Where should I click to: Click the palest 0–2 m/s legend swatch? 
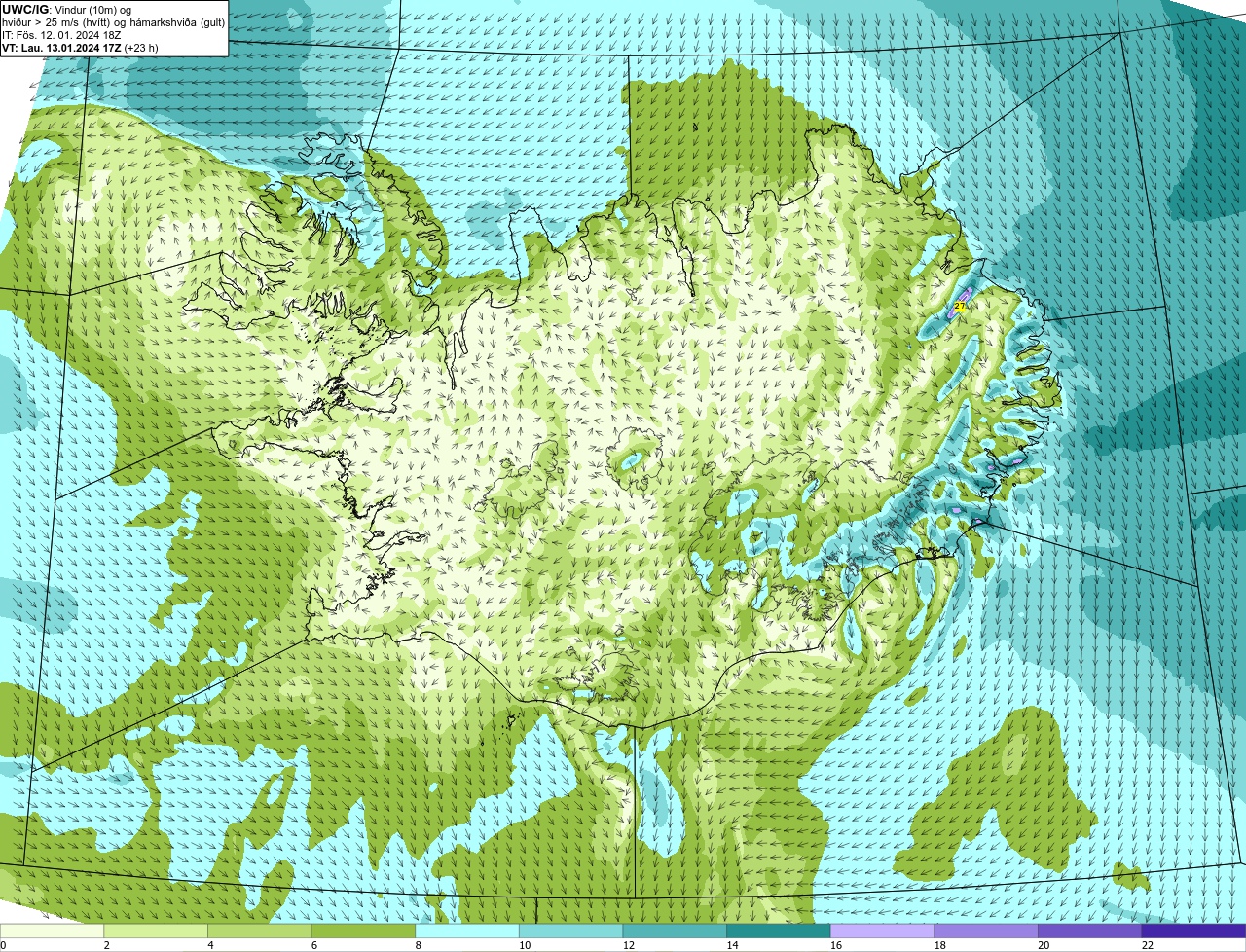coord(52,931)
